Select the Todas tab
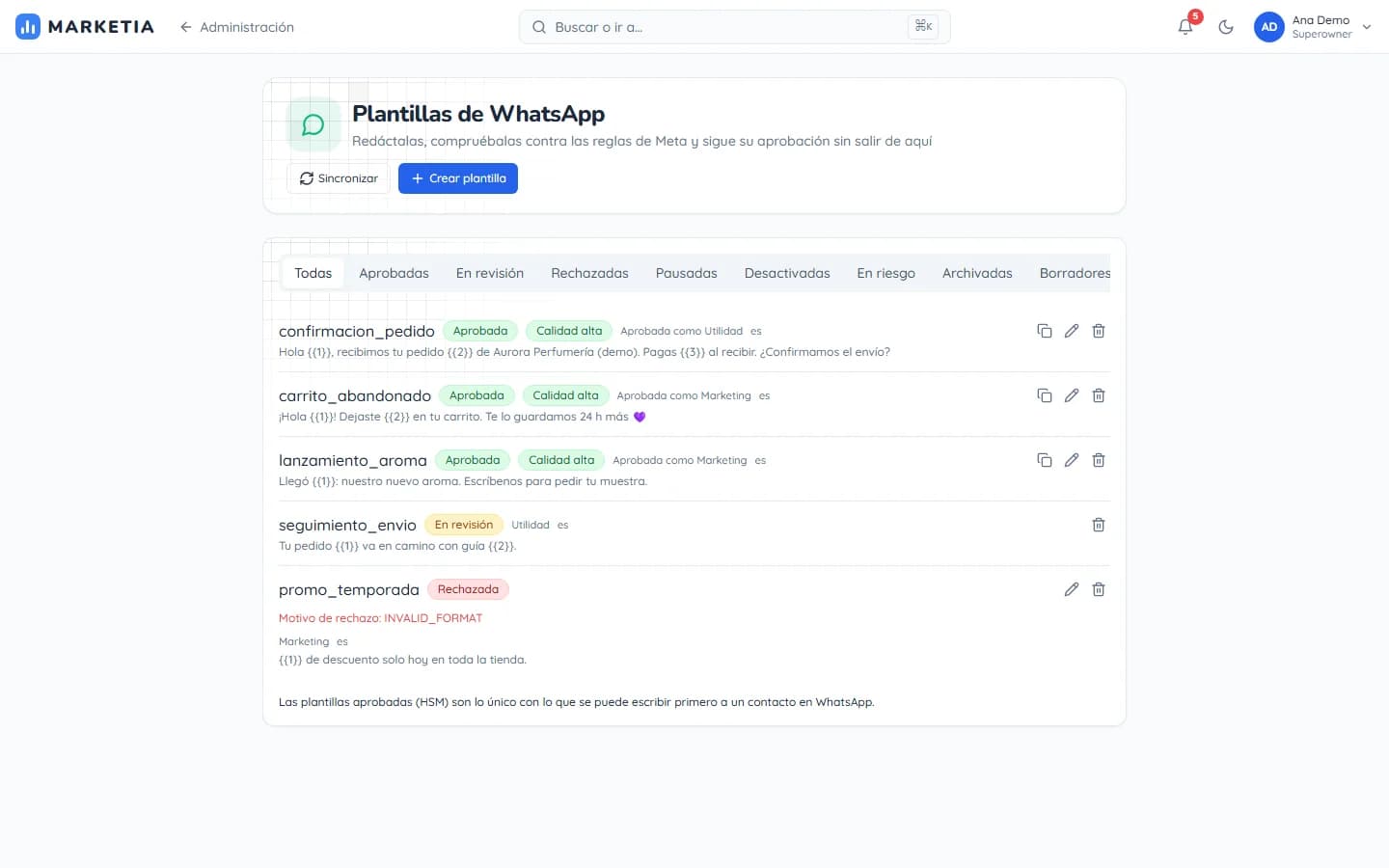This screenshot has height=868, width=1389. tap(313, 273)
